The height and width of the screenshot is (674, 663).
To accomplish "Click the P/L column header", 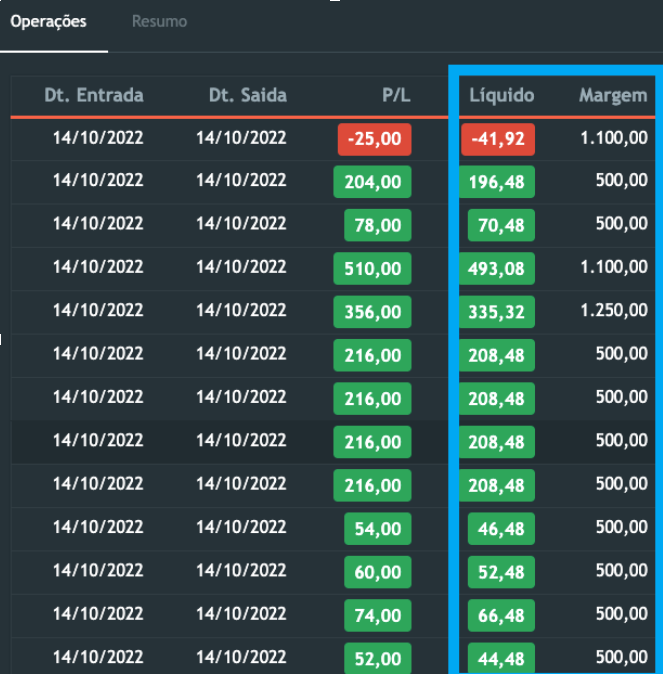I will coord(396,95).
